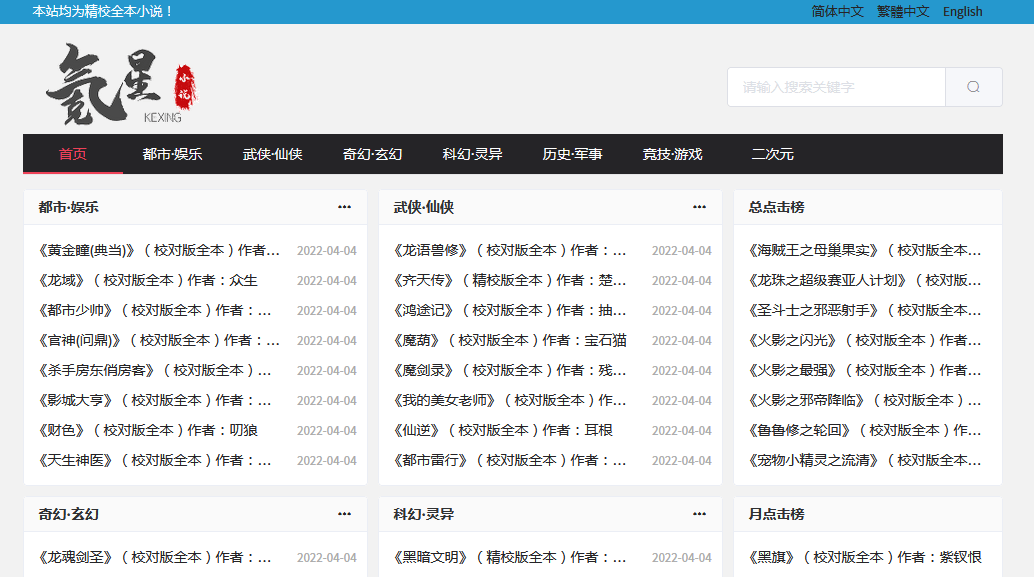The height and width of the screenshot is (577, 1034).
Task: Open 《圣斗士之邪恶射手》 ranking entry
Action: click(865, 311)
